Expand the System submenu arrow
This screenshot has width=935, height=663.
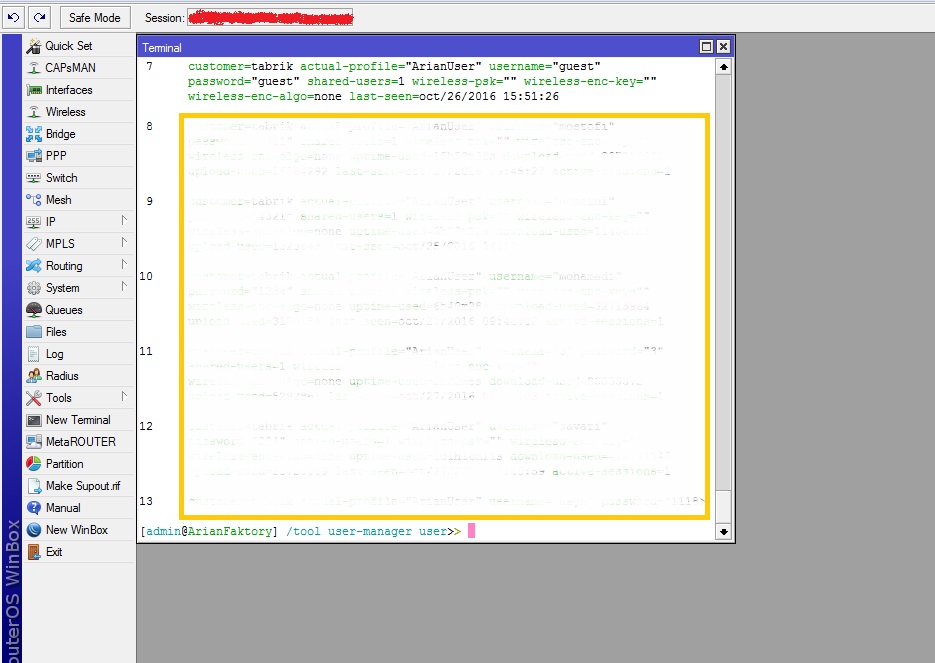click(124, 287)
